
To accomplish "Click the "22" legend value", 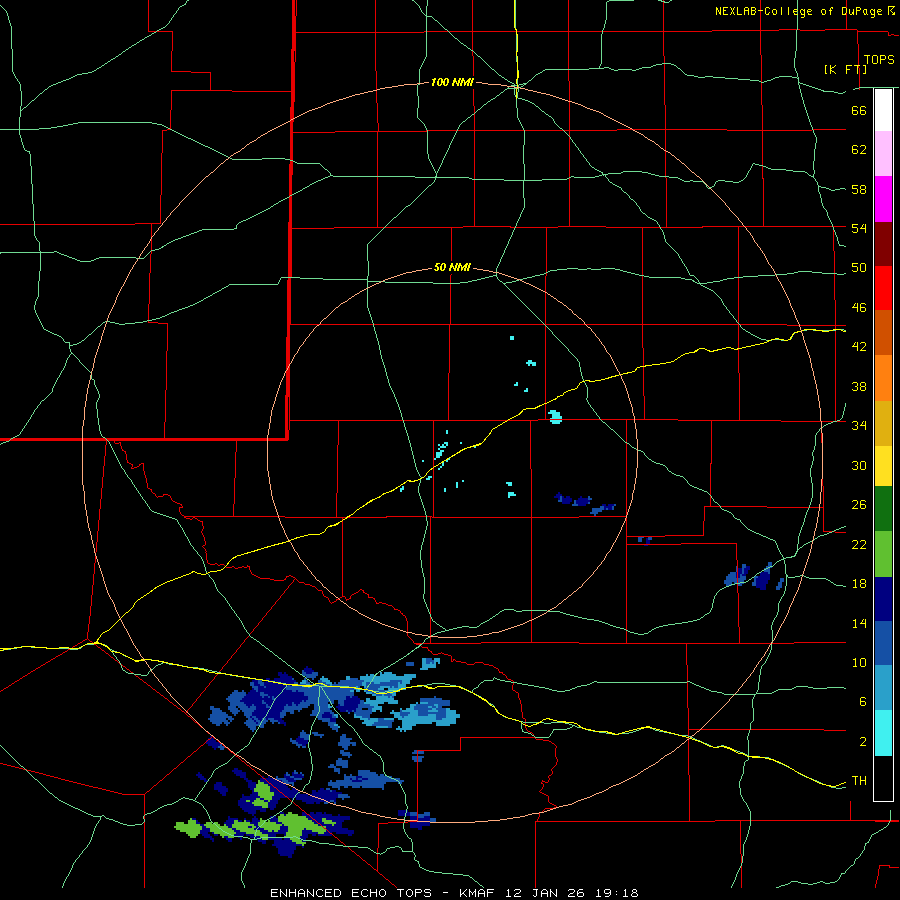I will pos(859,545).
